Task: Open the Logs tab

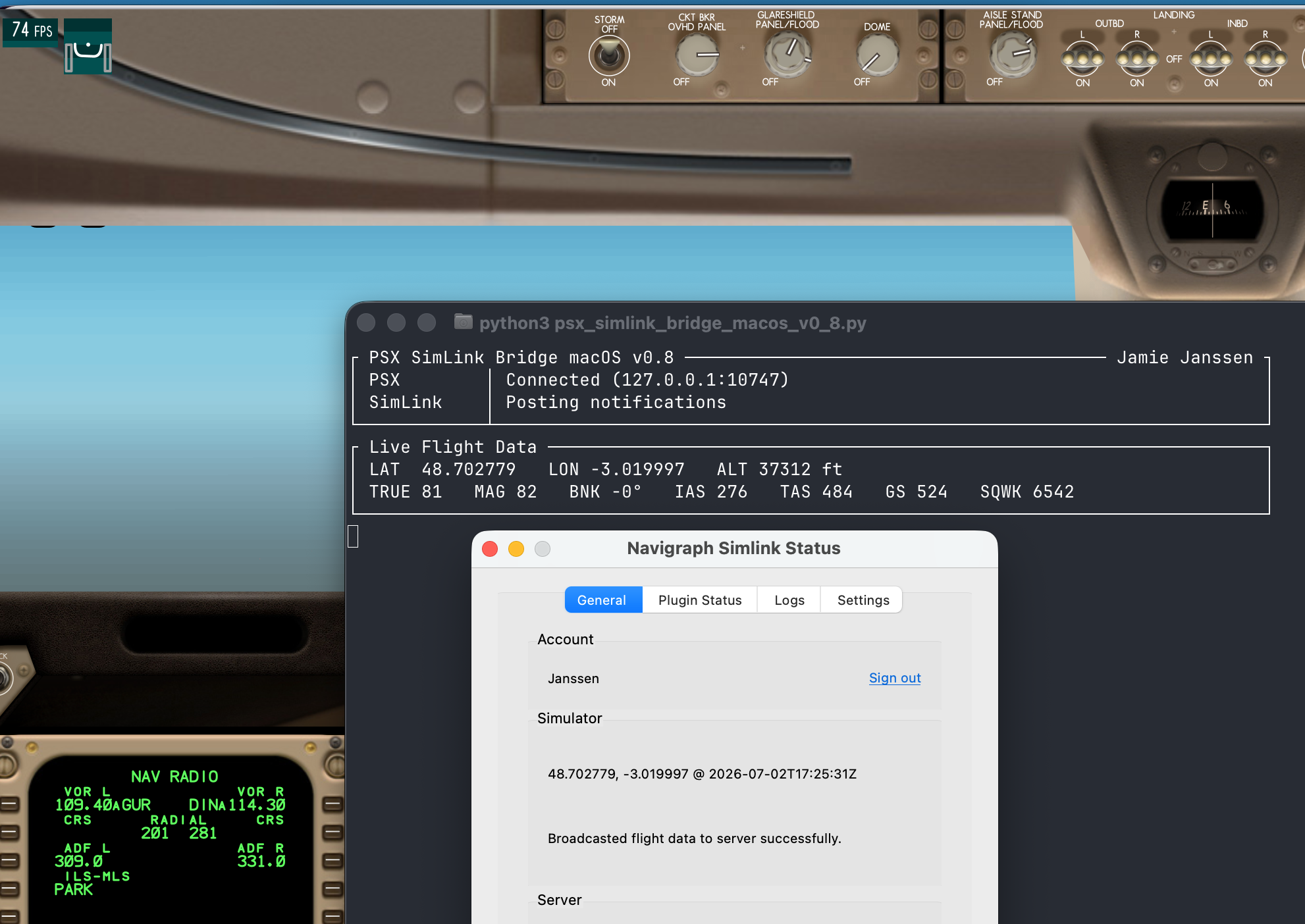Action: (789, 600)
